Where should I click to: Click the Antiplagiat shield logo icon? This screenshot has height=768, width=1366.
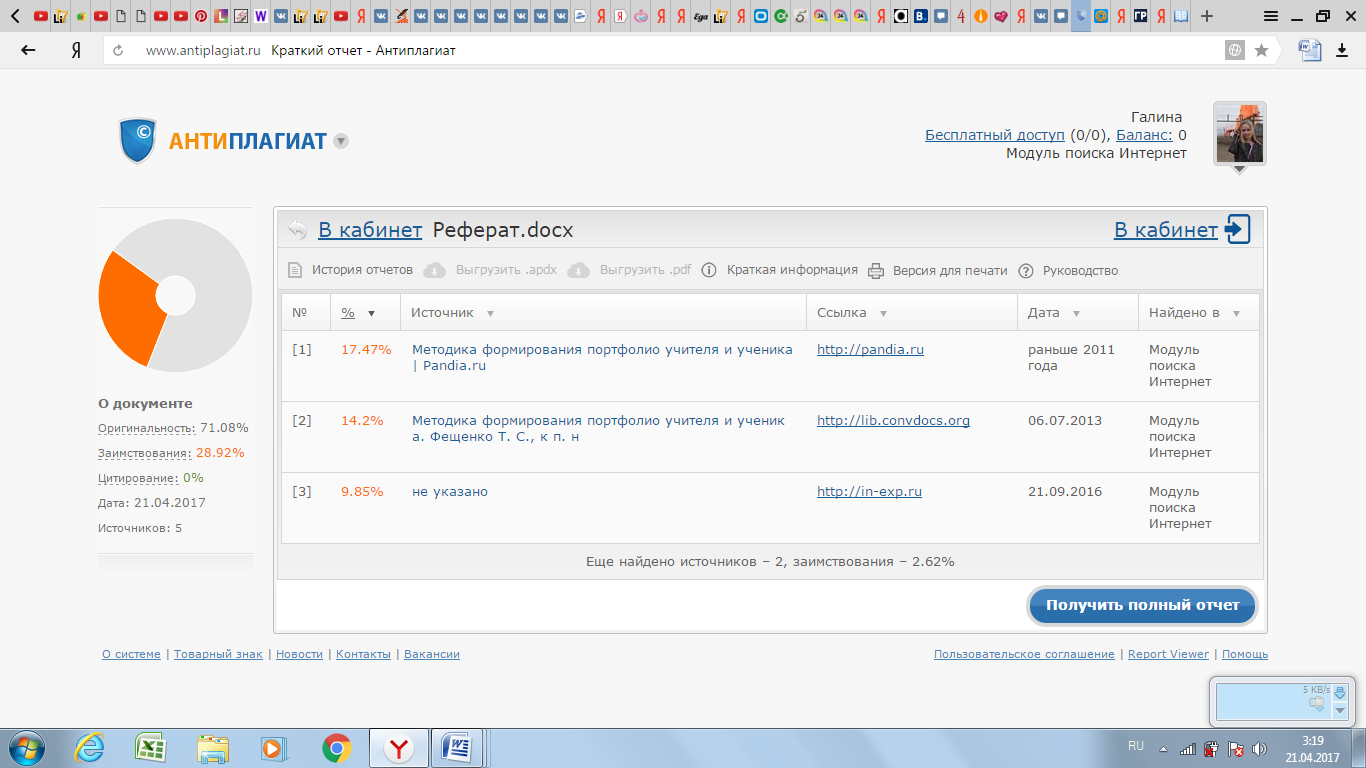(138, 140)
